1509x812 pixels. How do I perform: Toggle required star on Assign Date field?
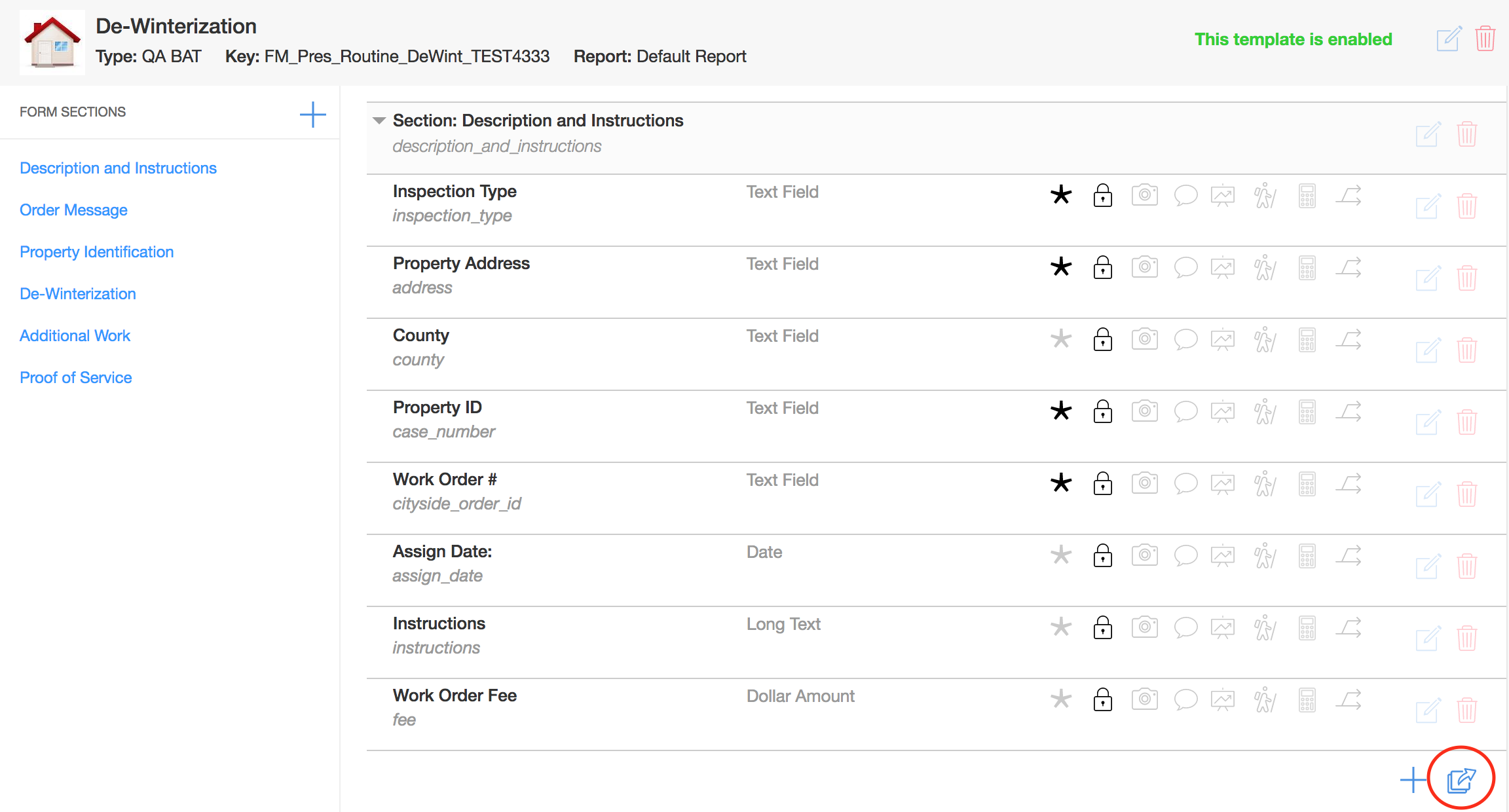click(x=1061, y=555)
